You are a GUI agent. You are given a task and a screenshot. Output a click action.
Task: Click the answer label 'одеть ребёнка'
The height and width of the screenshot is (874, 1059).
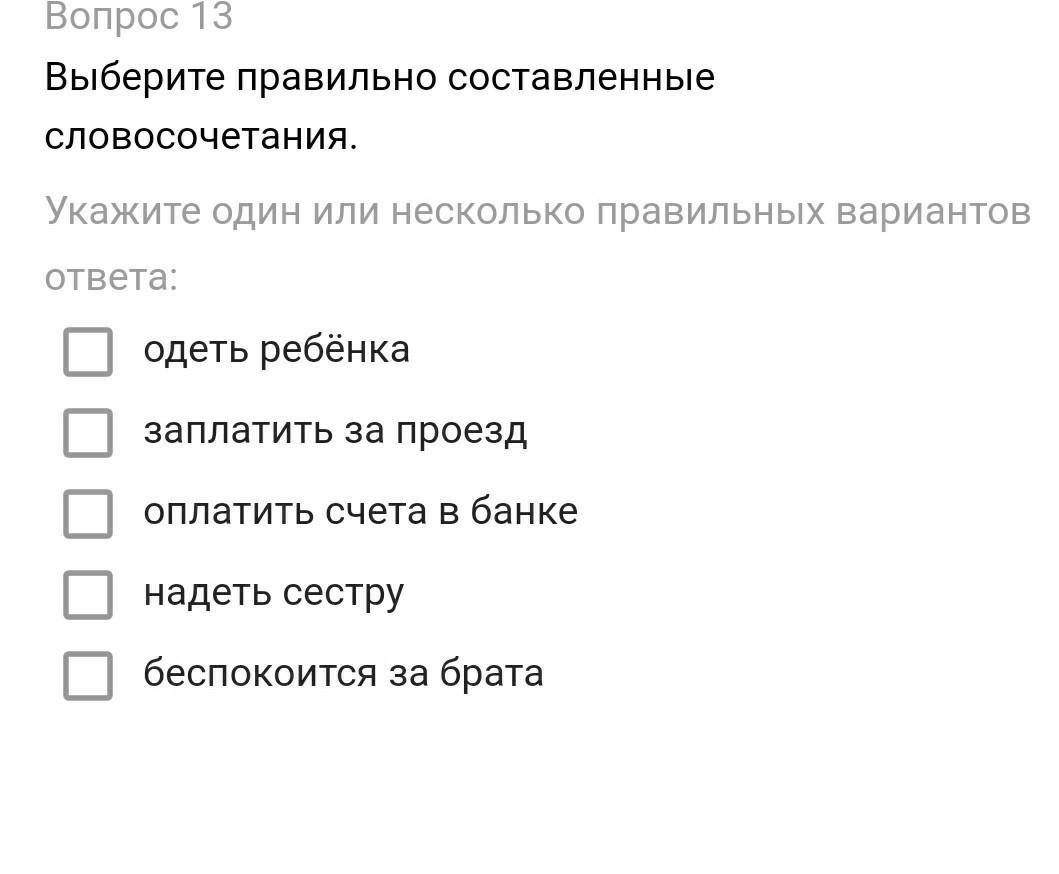coord(276,350)
